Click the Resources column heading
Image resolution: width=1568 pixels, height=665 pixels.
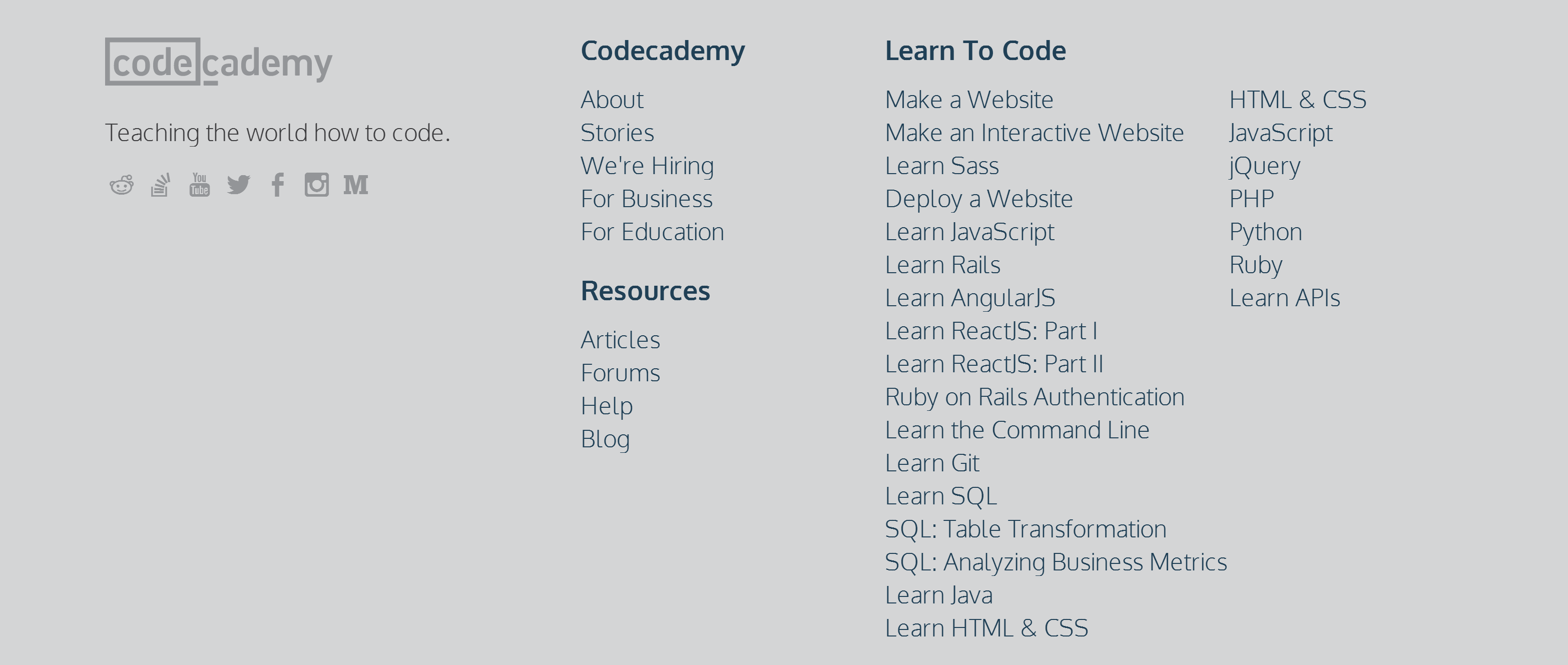click(x=645, y=291)
